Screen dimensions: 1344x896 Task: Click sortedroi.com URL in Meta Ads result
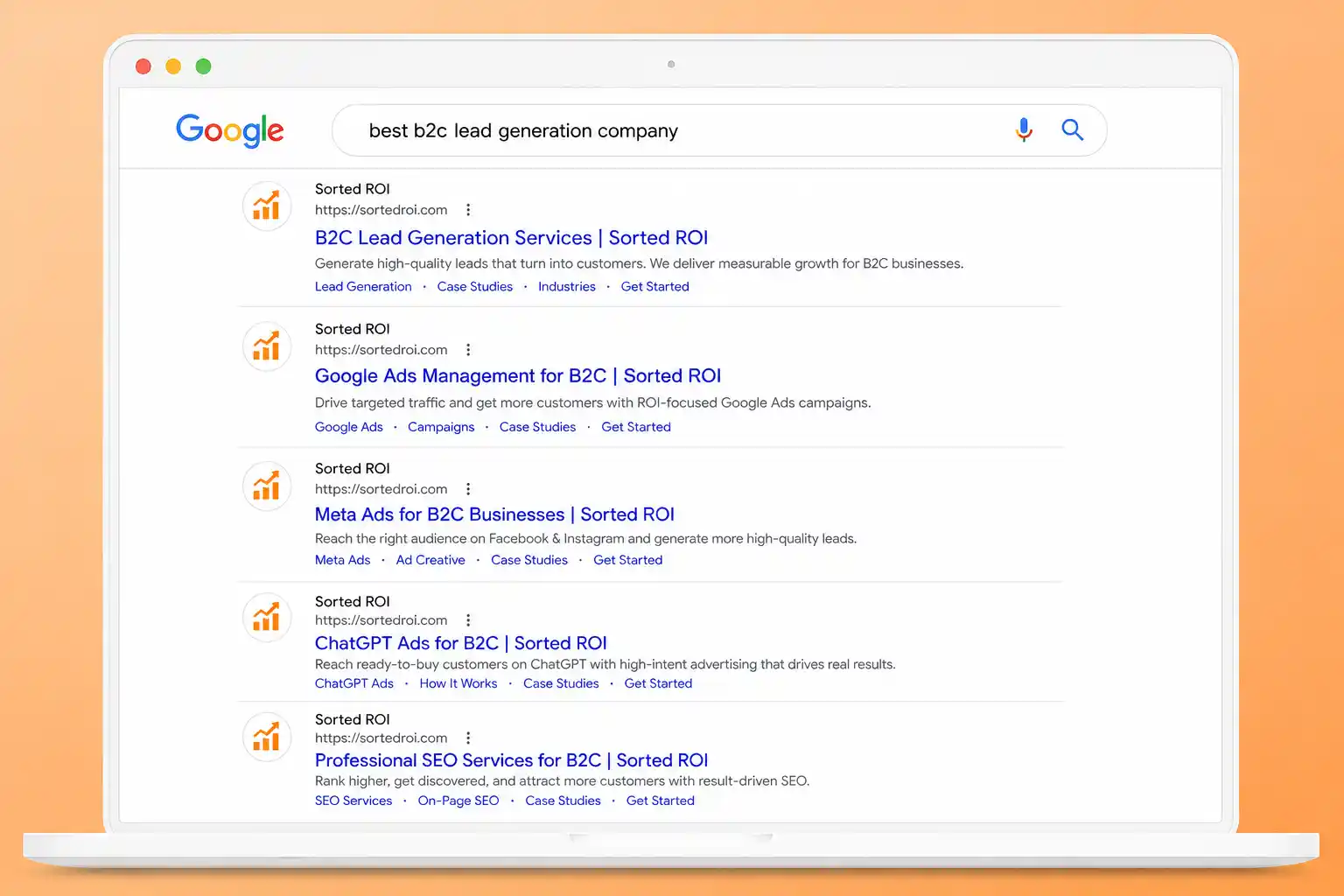381,489
